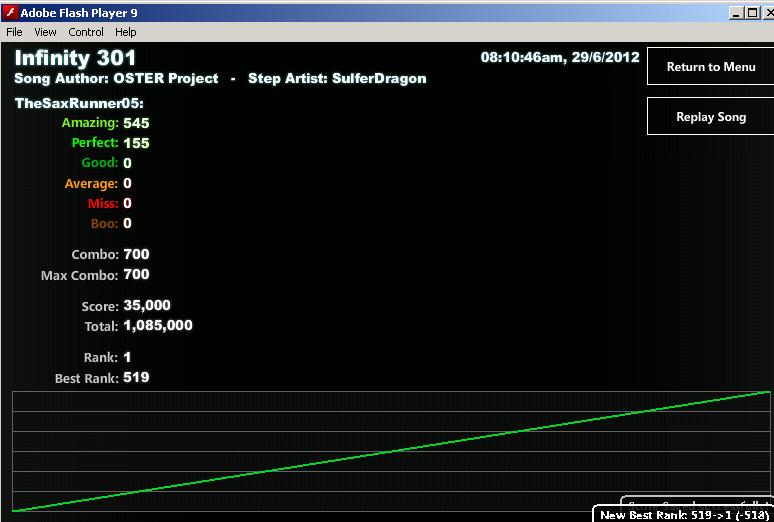Open the View menu
The width and height of the screenshot is (774, 522).
tap(45, 32)
